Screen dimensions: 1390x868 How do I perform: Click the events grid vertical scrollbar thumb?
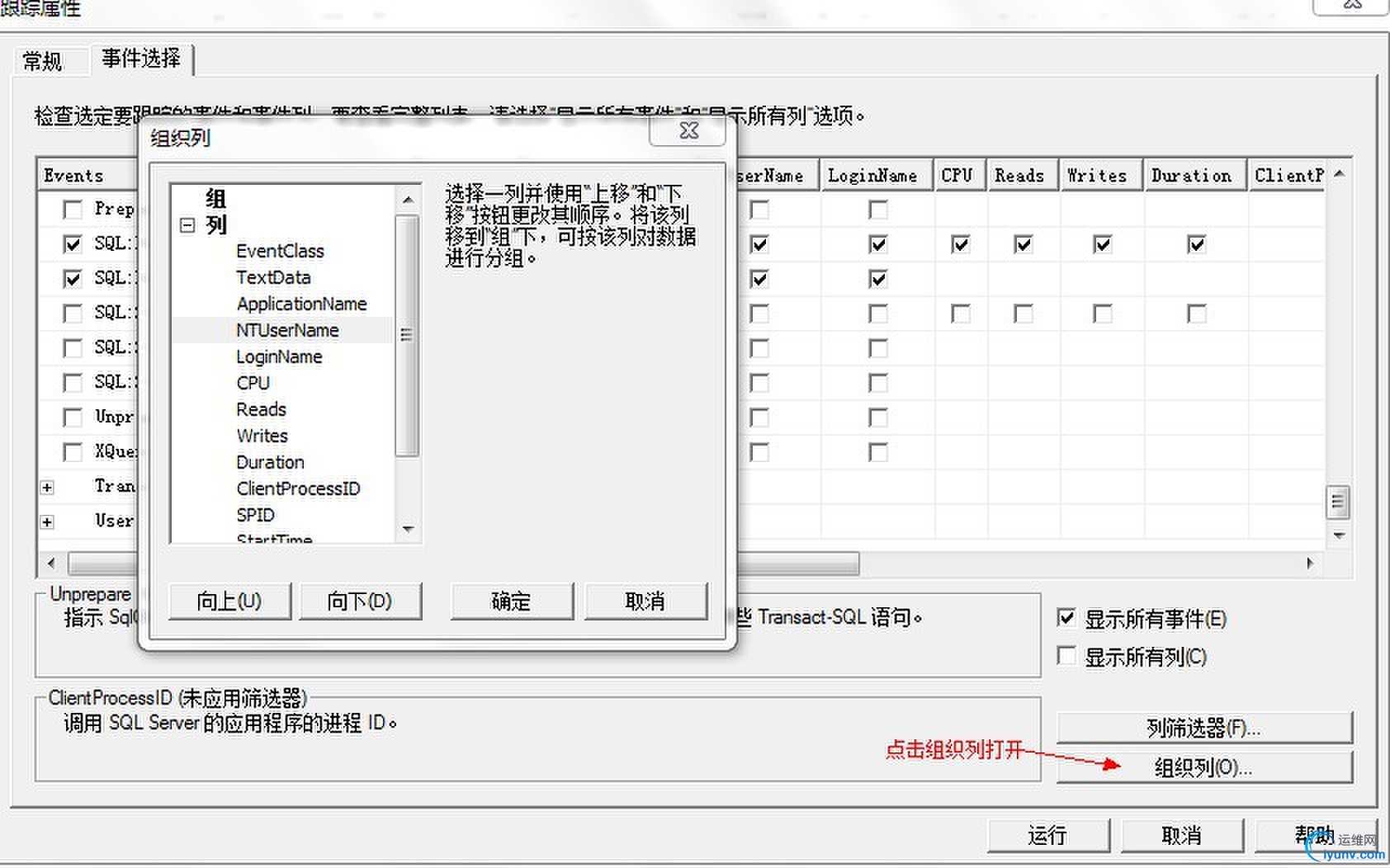pos(1338,501)
